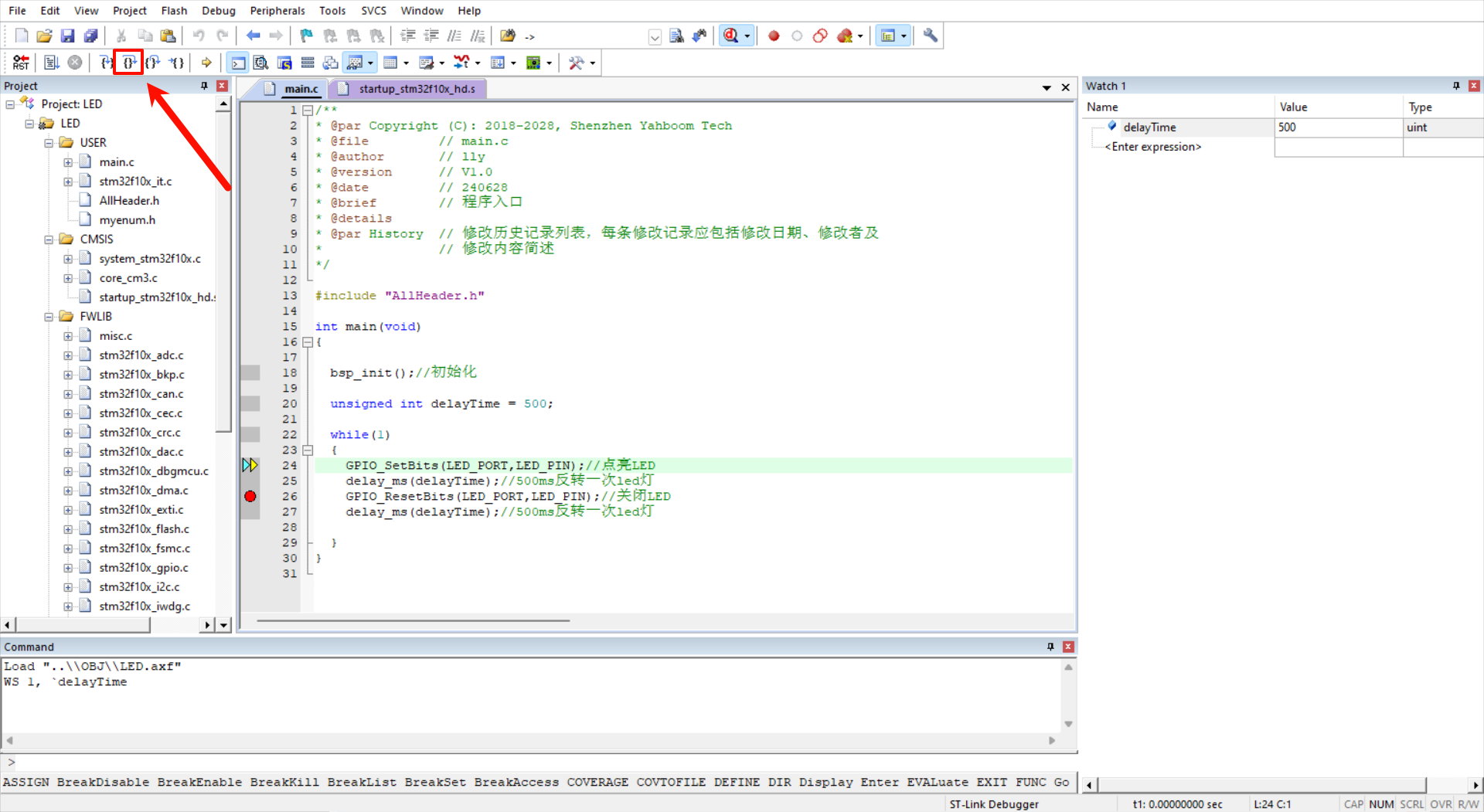Toggle auto-hide pin of Watch 1 panel

coord(1456,86)
